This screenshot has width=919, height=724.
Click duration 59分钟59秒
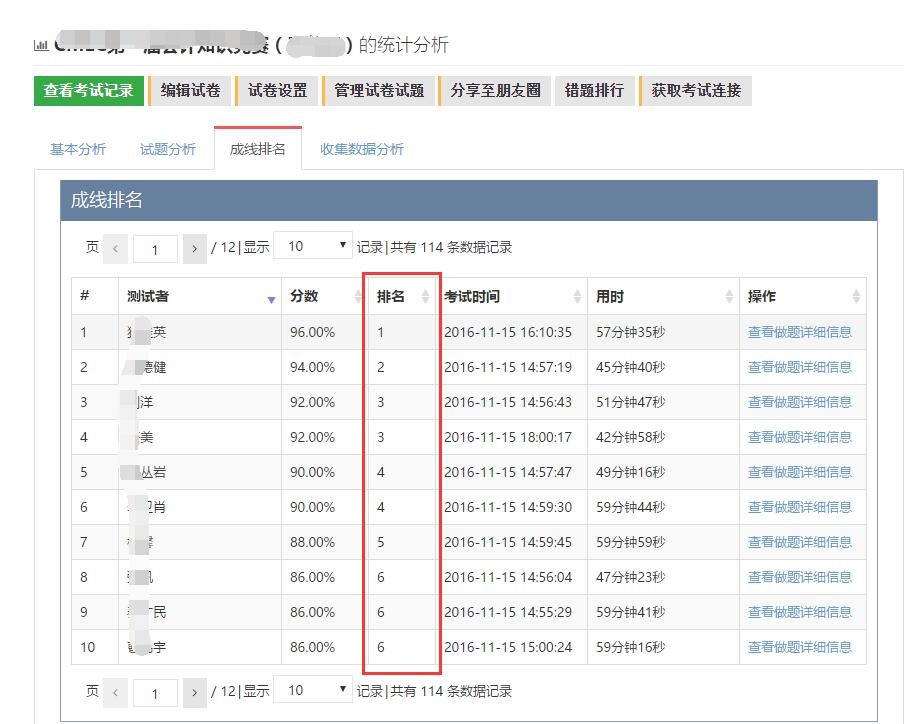pyautogui.click(x=630, y=542)
